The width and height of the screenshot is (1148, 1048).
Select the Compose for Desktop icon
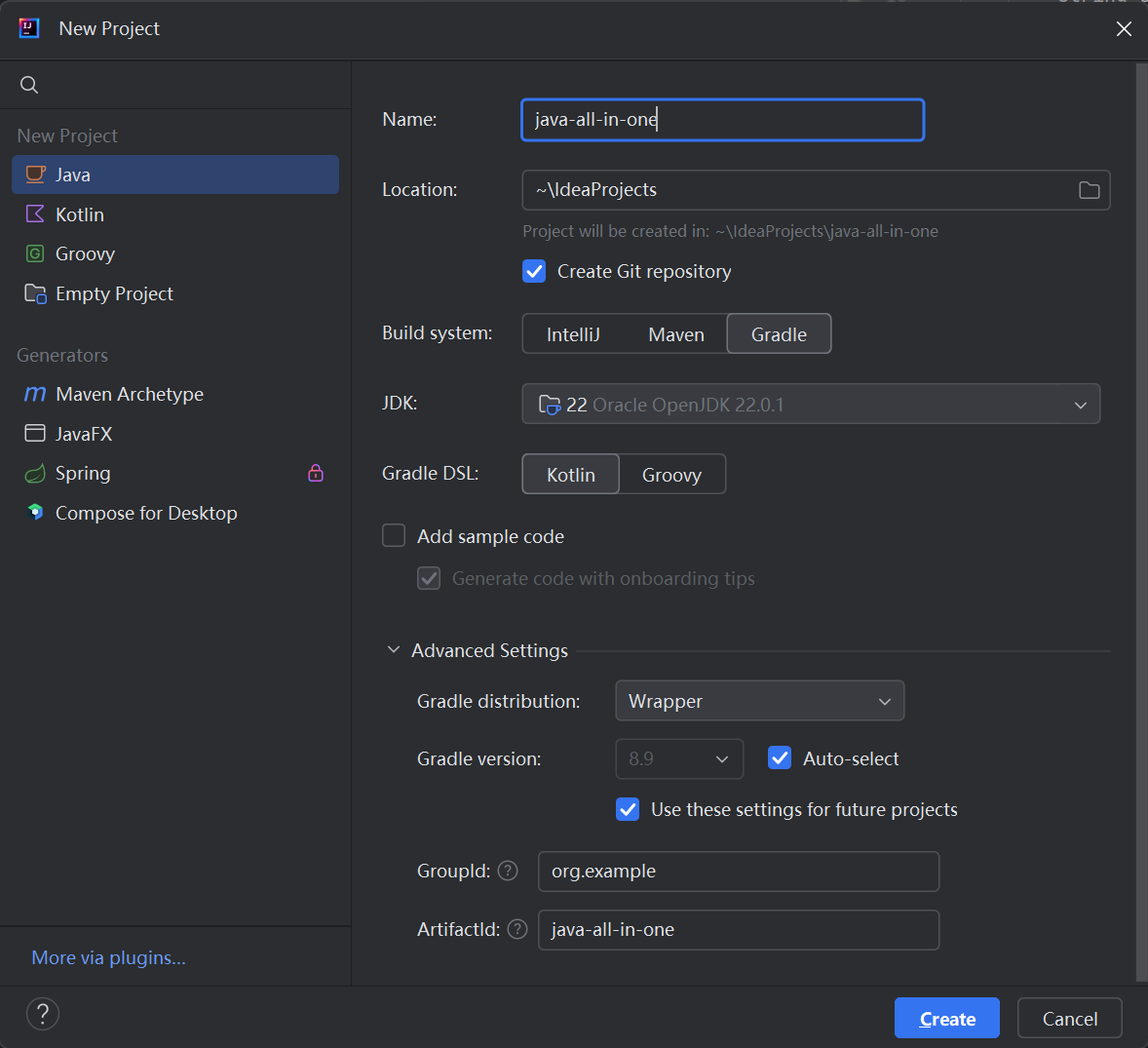[x=35, y=513]
